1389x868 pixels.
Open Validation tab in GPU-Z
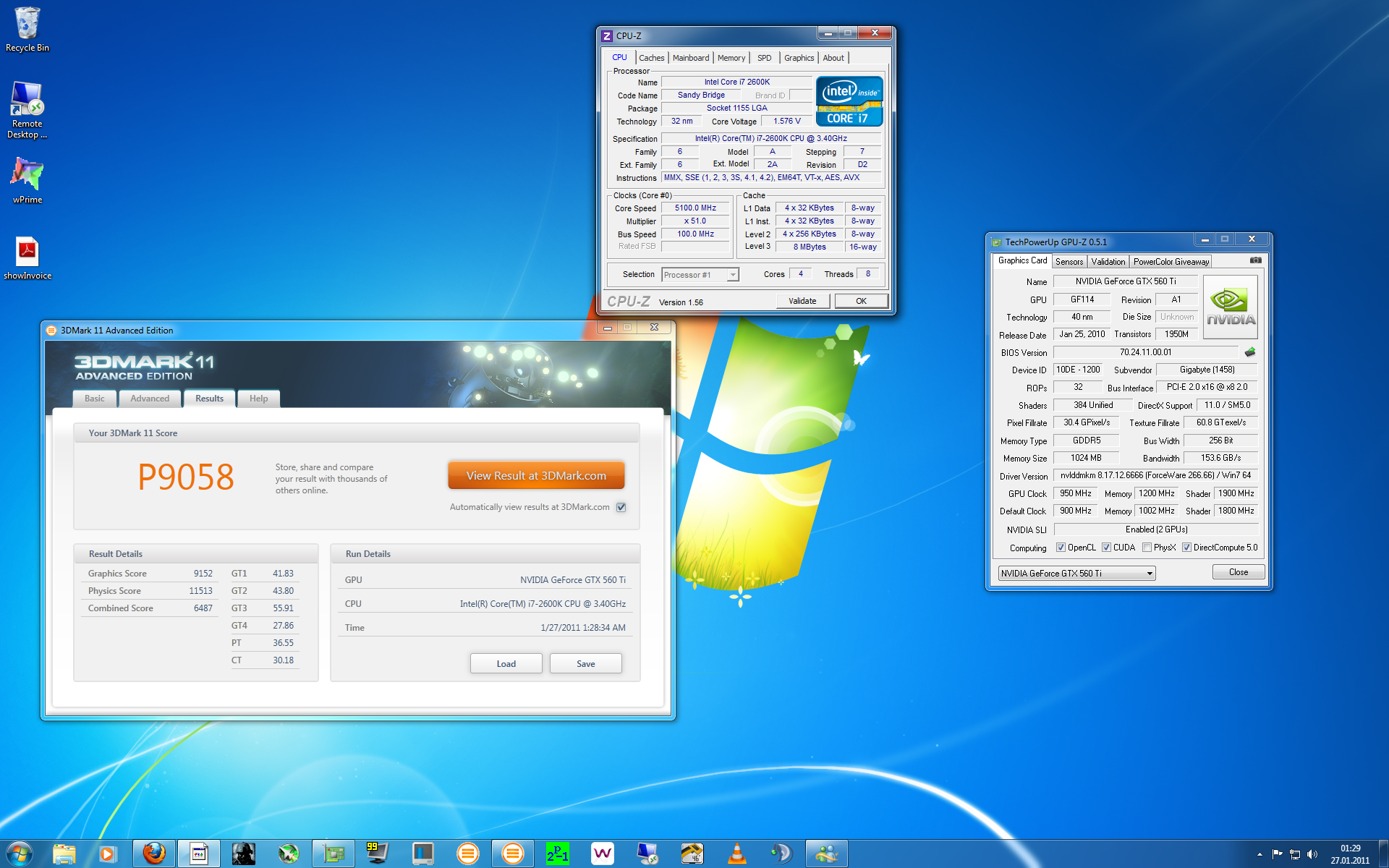point(1108,262)
